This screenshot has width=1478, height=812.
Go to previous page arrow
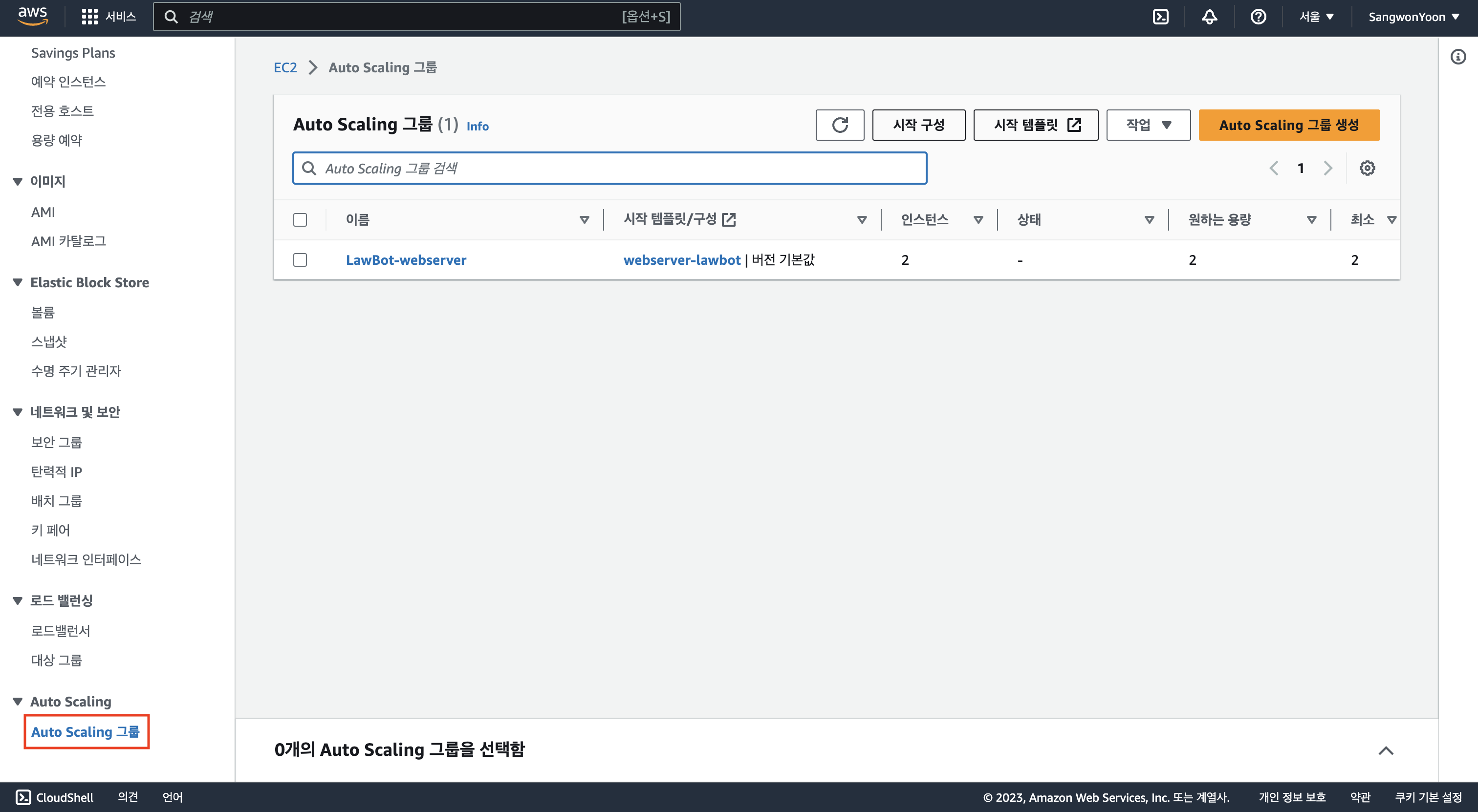click(x=1274, y=168)
